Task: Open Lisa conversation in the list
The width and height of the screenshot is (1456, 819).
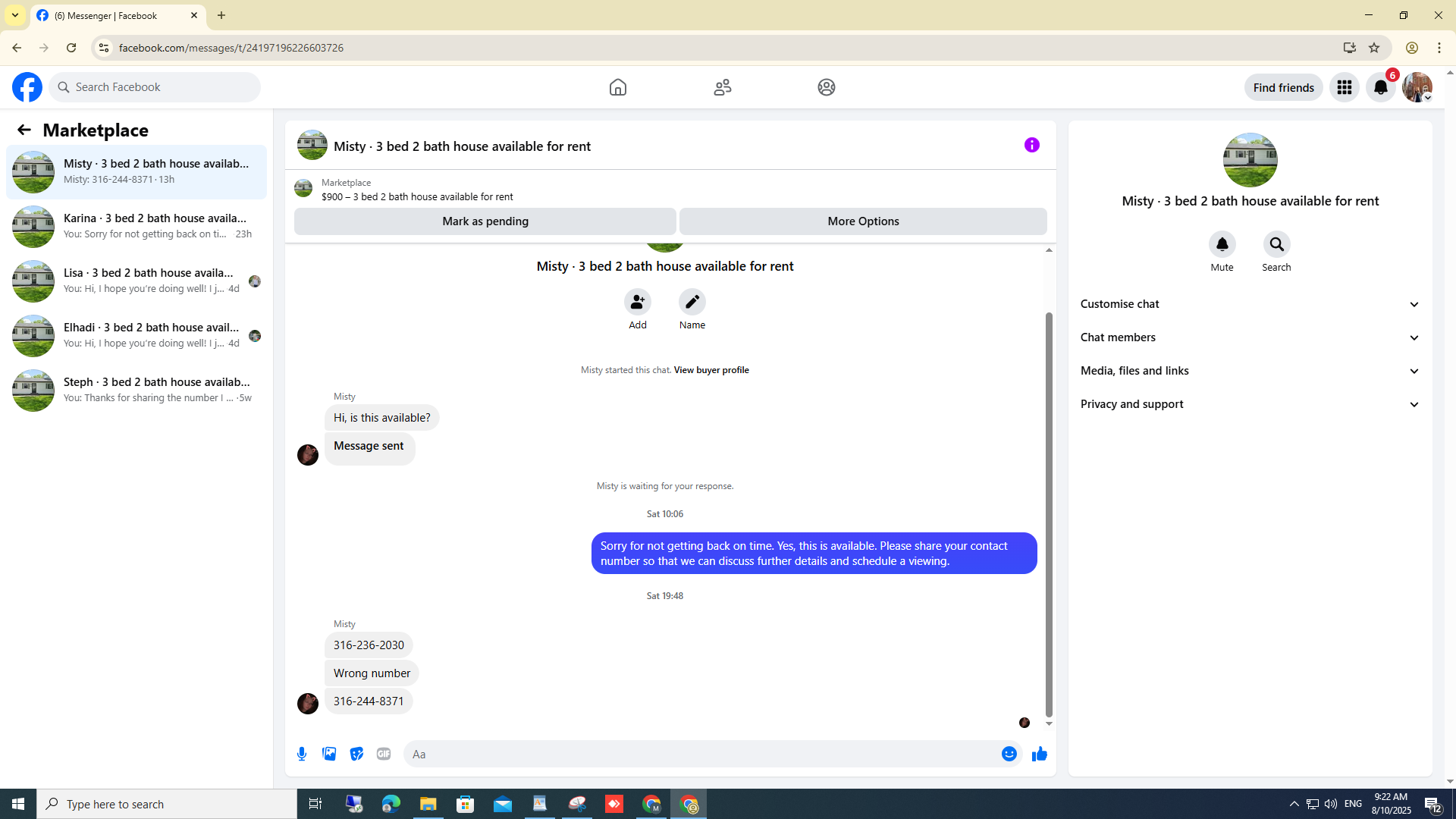Action: [x=136, y=281]
